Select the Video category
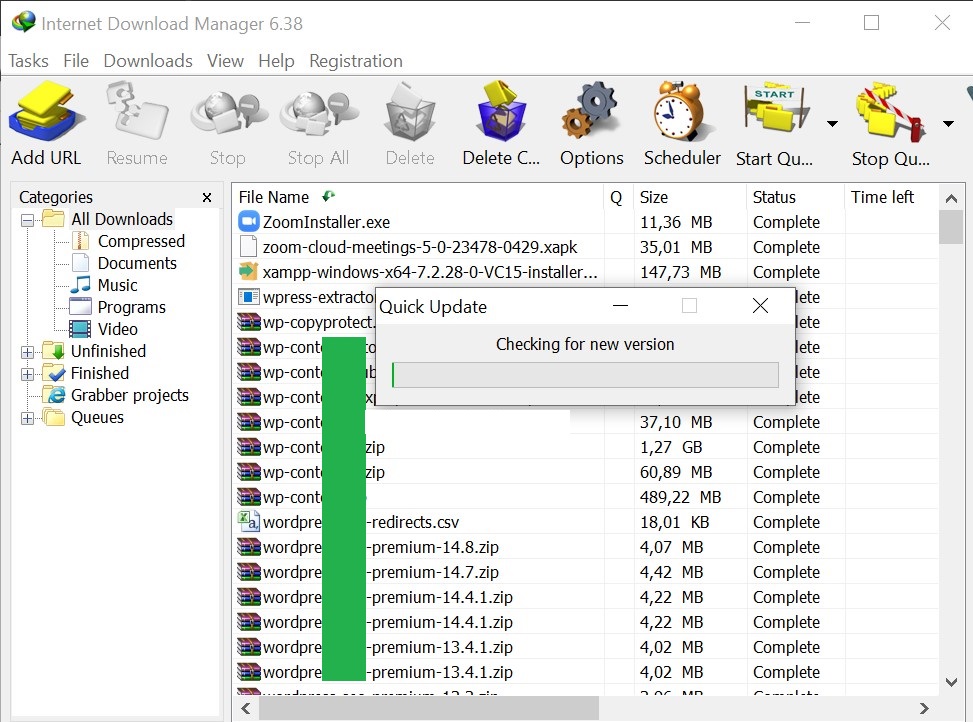The width and height of the screenshot is (973, 722). (117, 329)
